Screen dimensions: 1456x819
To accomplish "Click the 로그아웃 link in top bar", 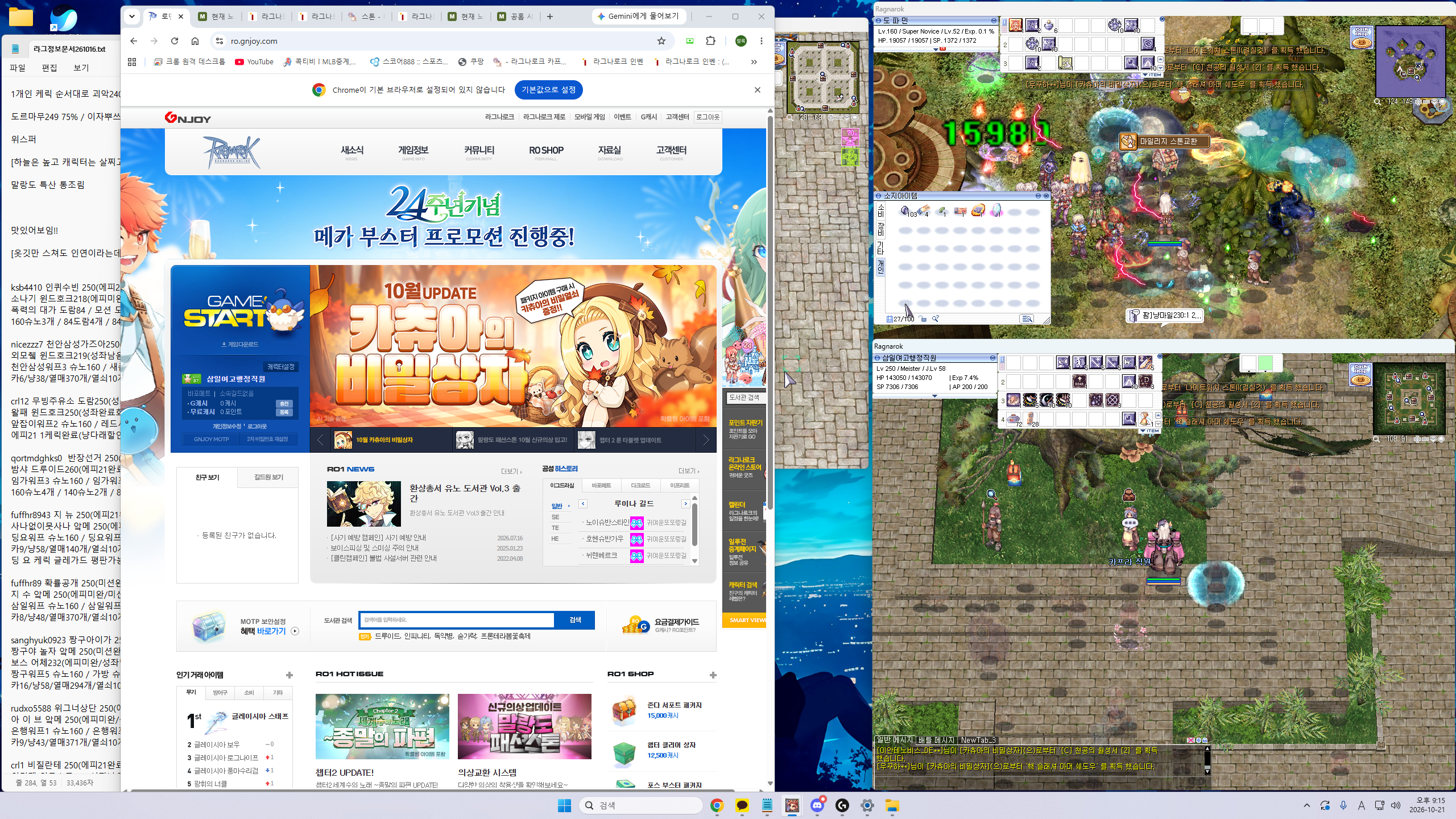I will coord(708,117).
